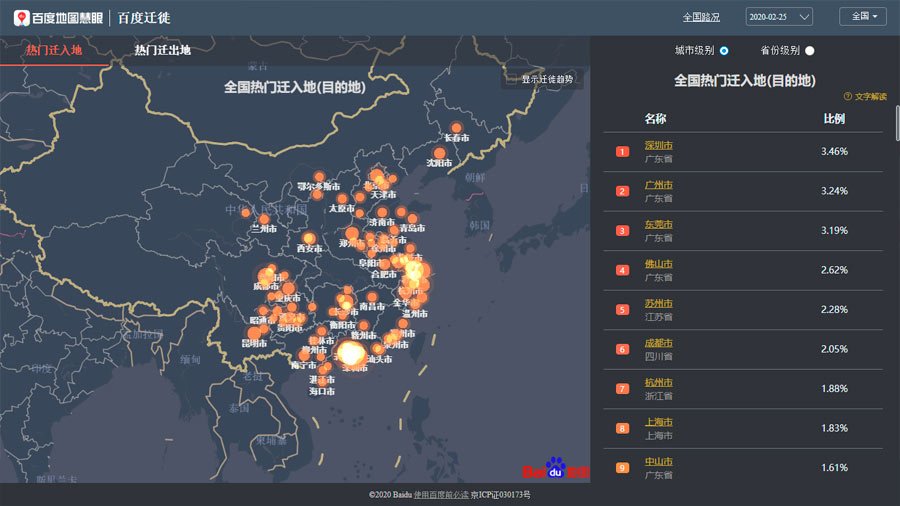Click the 四川省 province text under 成都市
900x506 pixels.
click(x=658, y=356)
